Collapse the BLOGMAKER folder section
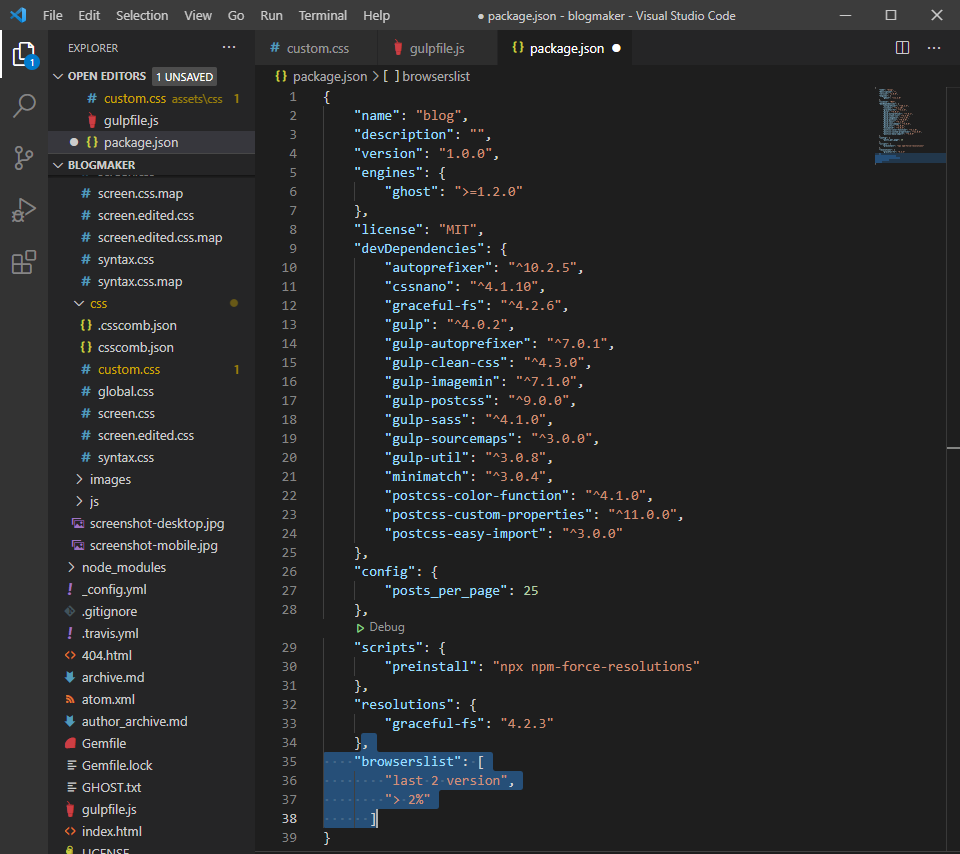 pos(59,165)
